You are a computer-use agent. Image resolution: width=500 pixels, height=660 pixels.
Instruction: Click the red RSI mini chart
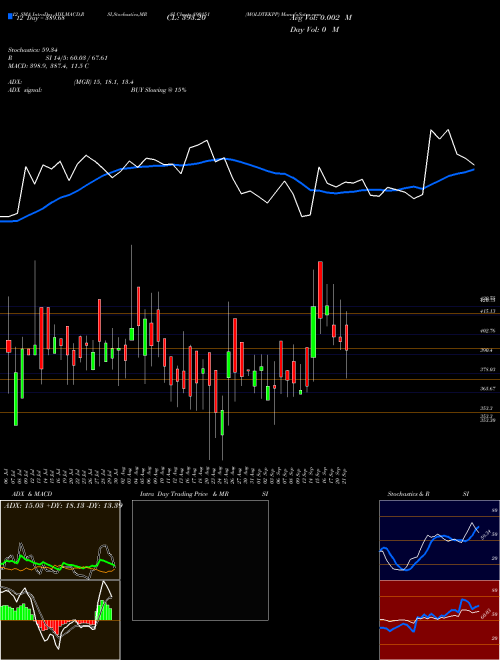pos(439,620)
